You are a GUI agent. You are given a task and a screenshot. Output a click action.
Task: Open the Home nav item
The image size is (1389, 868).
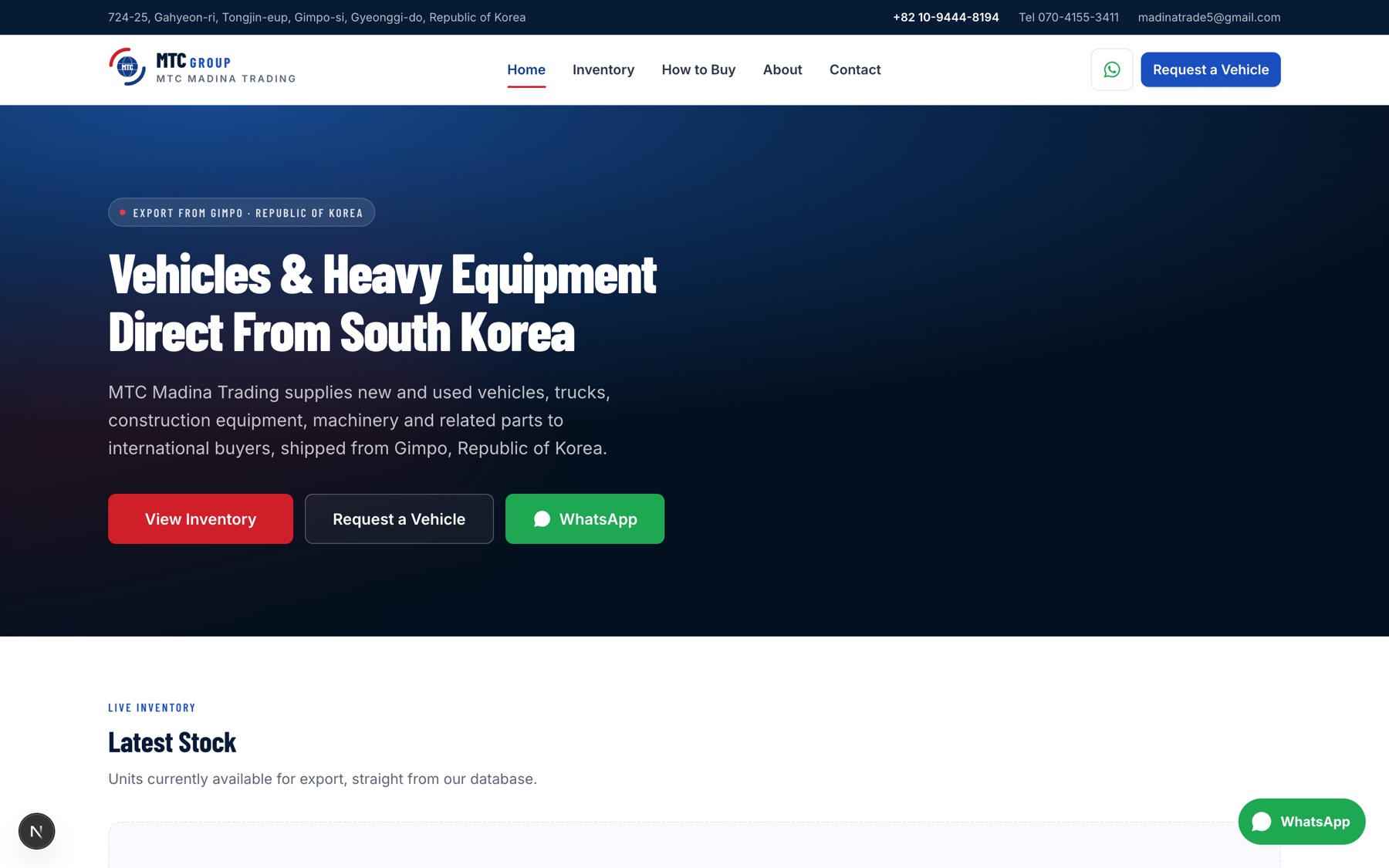tap(526, 69)
